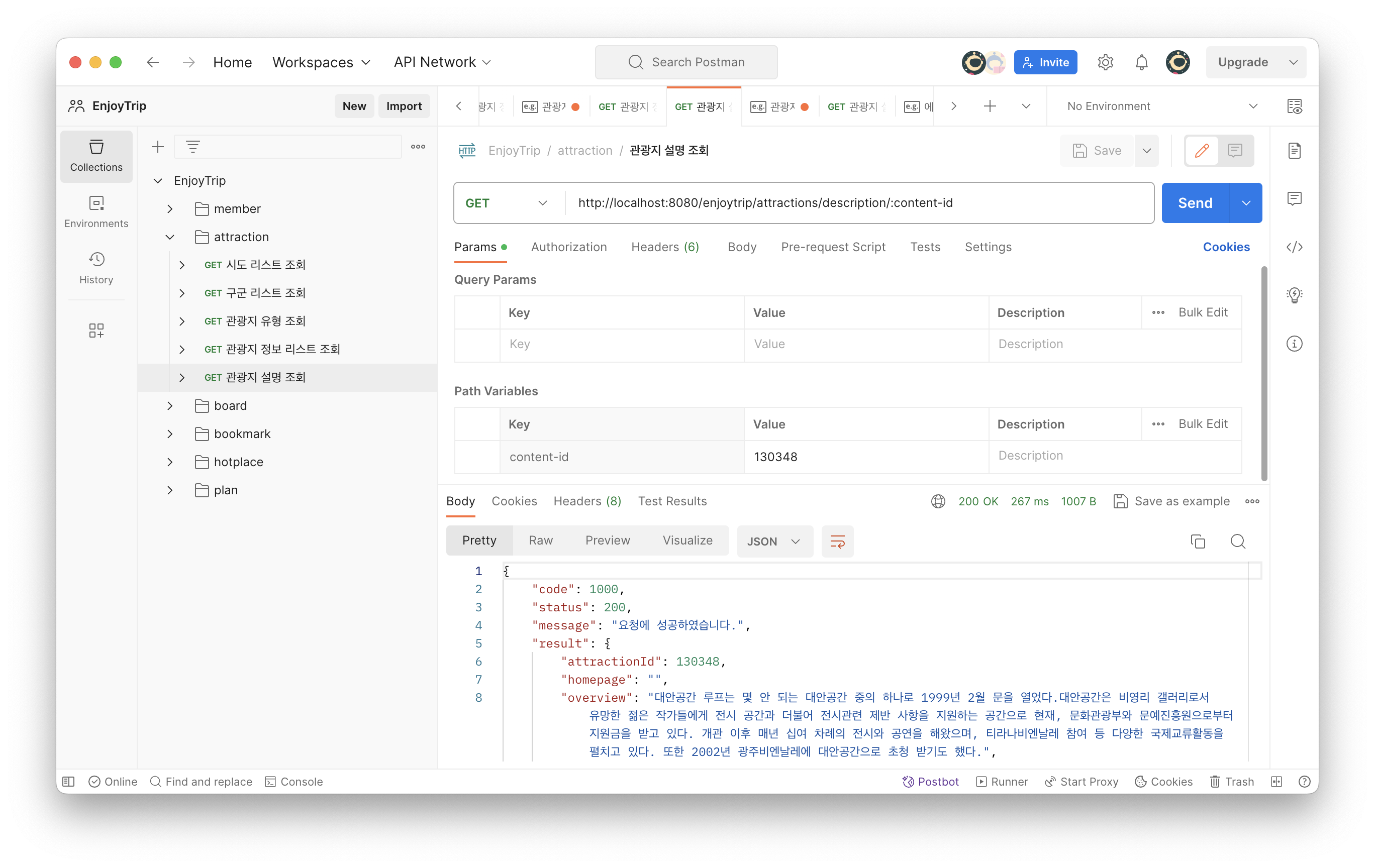Image resolution: width=1375 pixels, height=868 pixels.
Task: Open the GET method dropdown
Action: click(506, 203)
